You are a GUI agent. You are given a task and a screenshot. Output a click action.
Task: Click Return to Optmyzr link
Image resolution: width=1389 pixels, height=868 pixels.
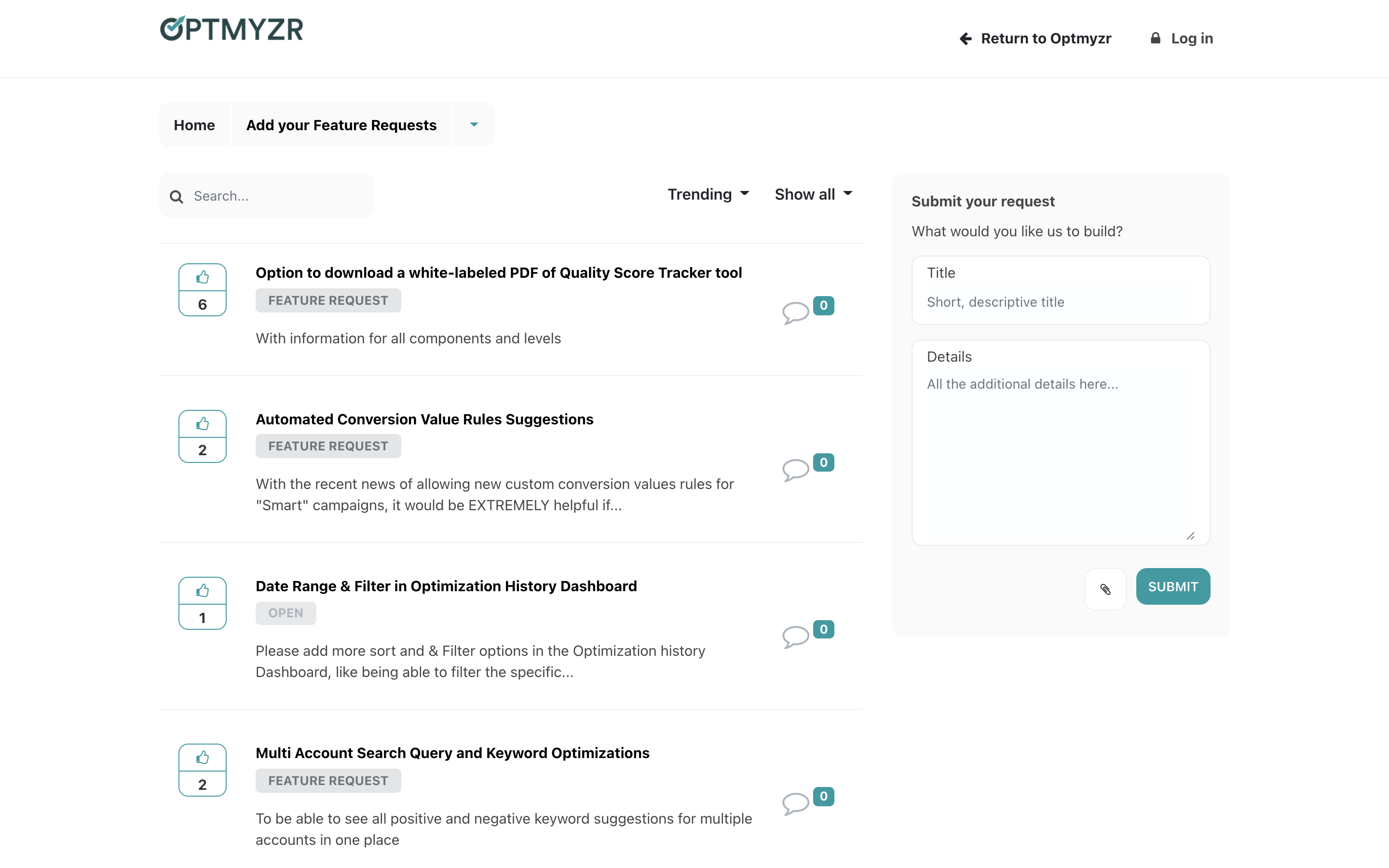tap(1035, 39)
